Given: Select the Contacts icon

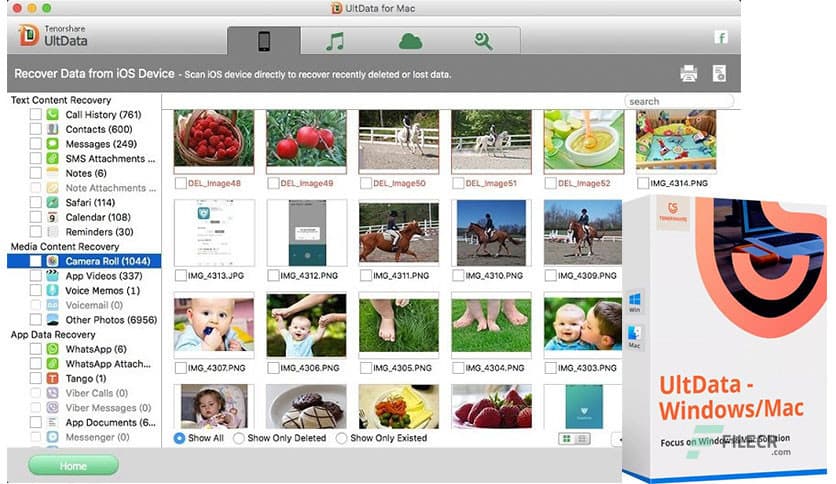Looking at the screenshot, I should [x=52, y=129].
